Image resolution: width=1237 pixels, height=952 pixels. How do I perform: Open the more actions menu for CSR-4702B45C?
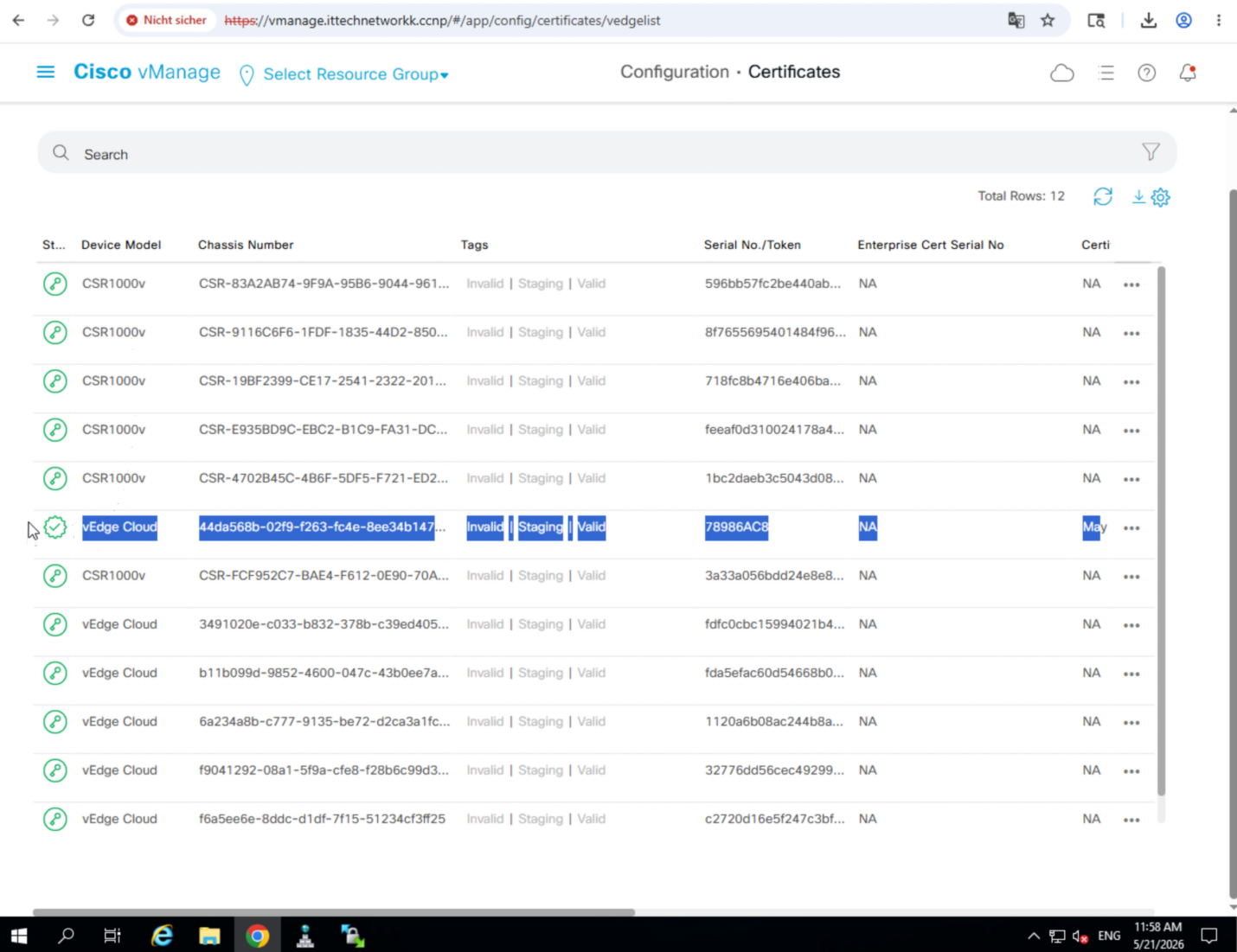click(x=1131, y=479)
